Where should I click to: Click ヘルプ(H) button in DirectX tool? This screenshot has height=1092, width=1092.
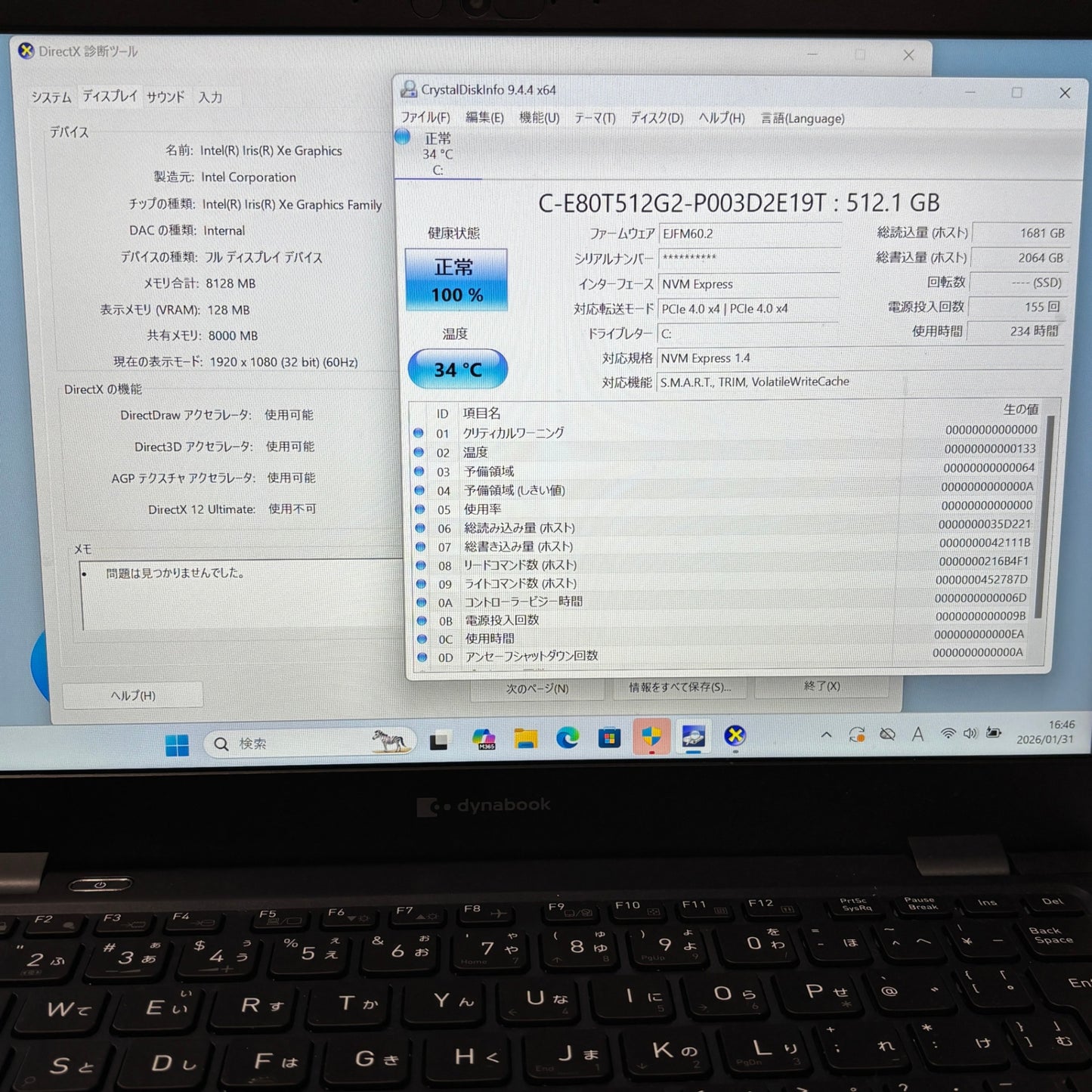click(133, 695)
